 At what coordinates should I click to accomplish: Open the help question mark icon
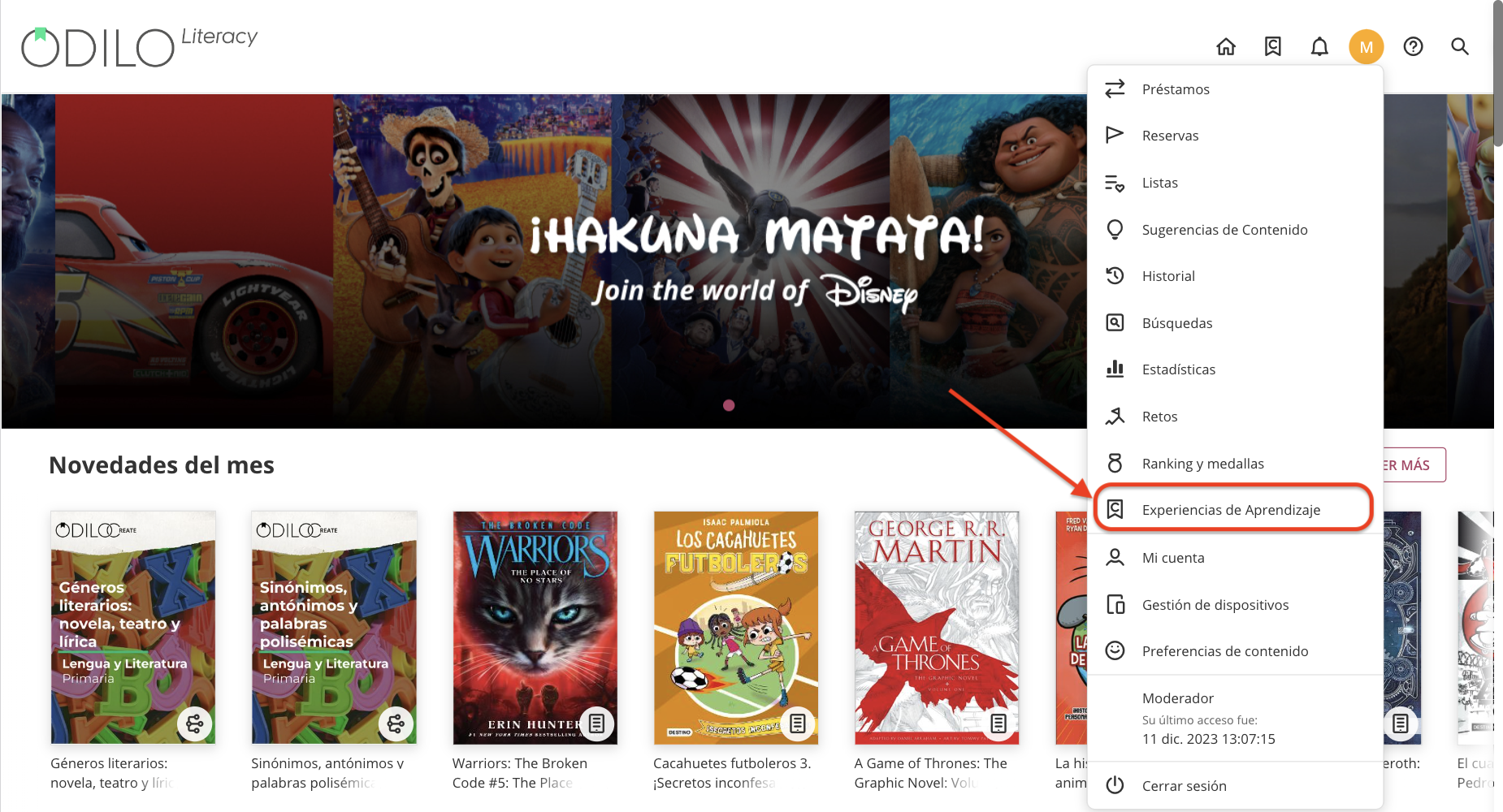[x=1414, y=47]
